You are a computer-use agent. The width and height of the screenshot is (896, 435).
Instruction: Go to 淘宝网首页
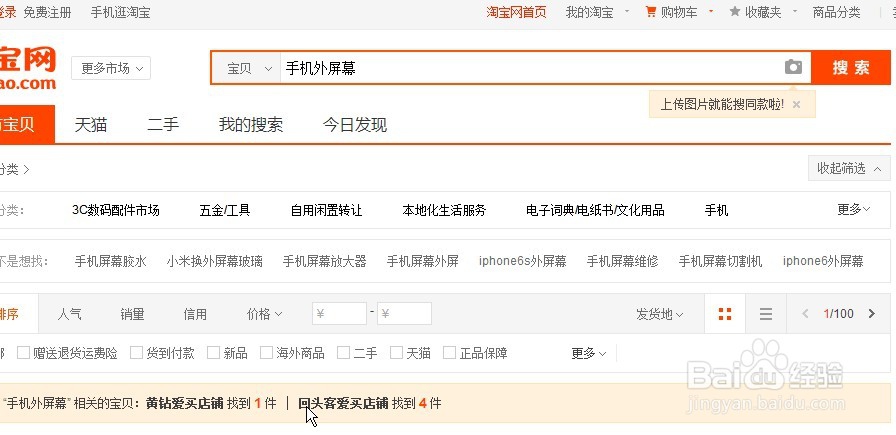pyautogui.click(x=517, y=12)
